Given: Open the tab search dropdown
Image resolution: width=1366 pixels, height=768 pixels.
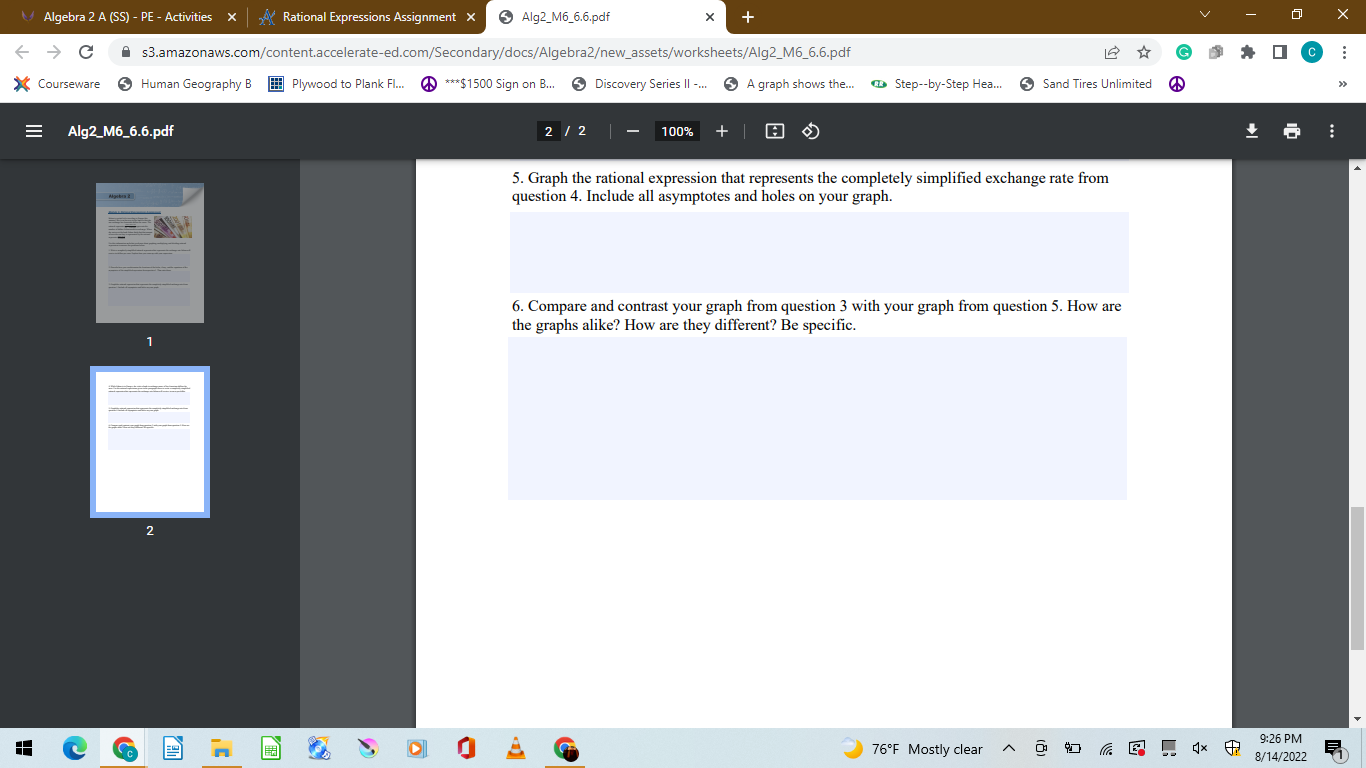Looking at the screenshot, I should pyautogui.click(x=1204, y=15).
